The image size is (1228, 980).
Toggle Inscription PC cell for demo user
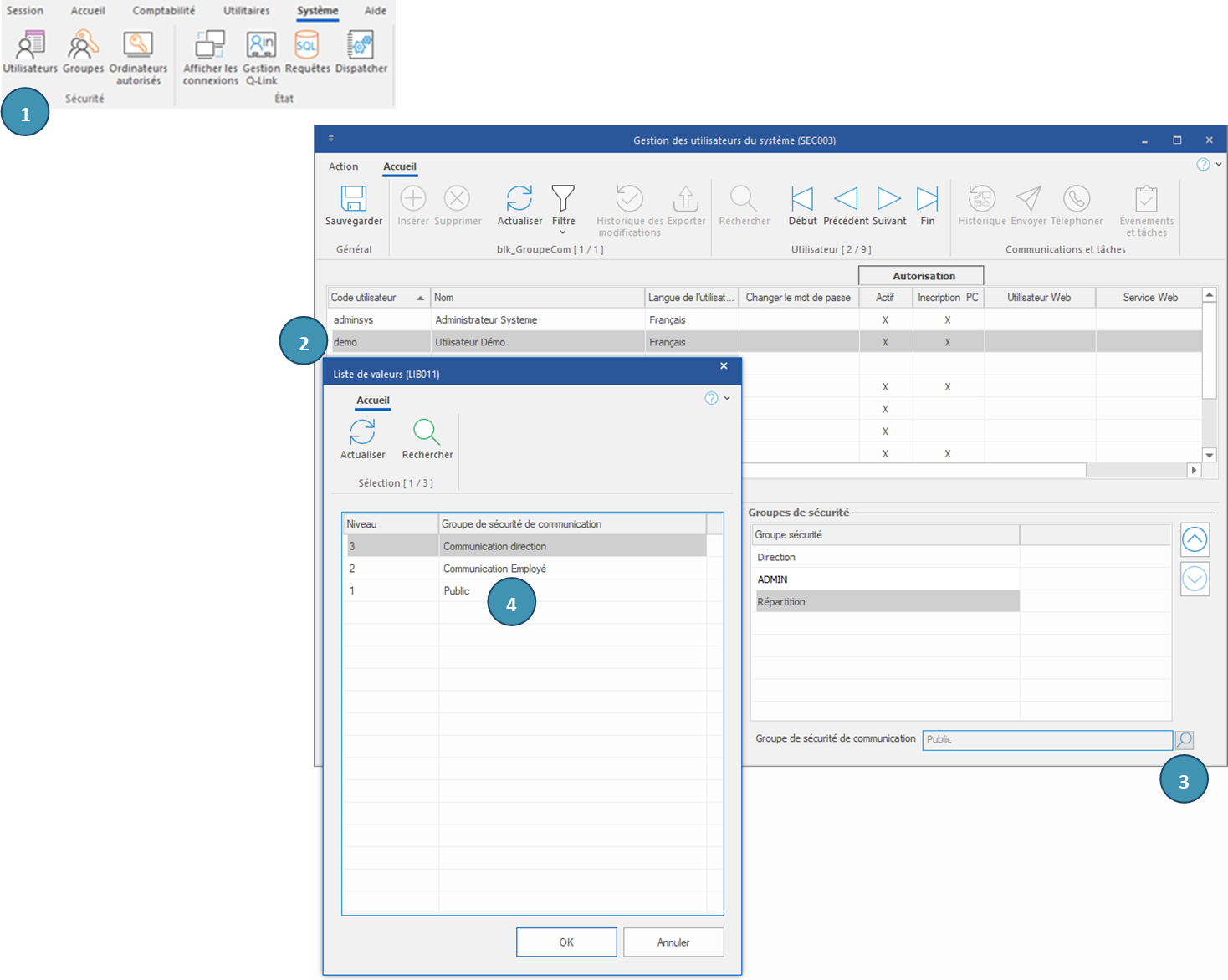(x=947, y=342)
